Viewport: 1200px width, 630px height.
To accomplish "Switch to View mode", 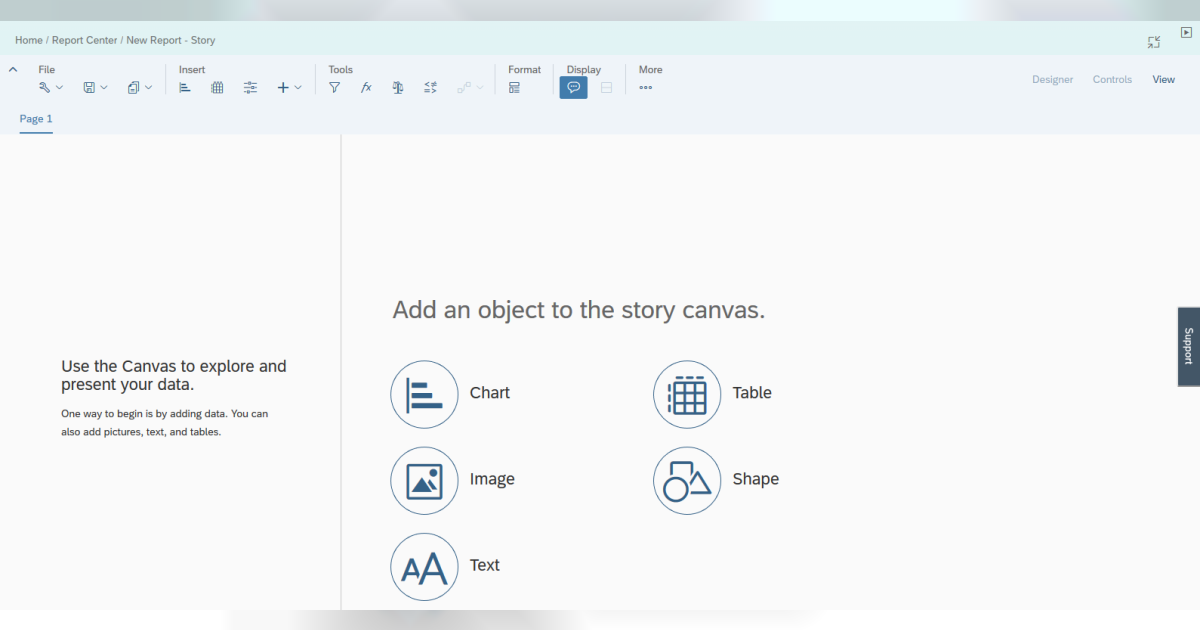I will click(x=1163, y=79).
